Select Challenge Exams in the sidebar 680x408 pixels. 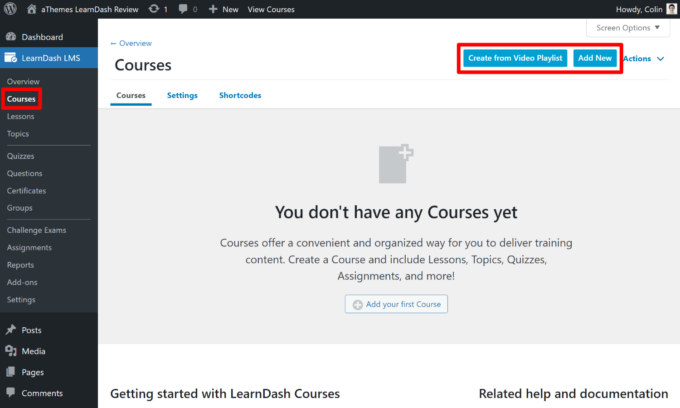point(36,230)
